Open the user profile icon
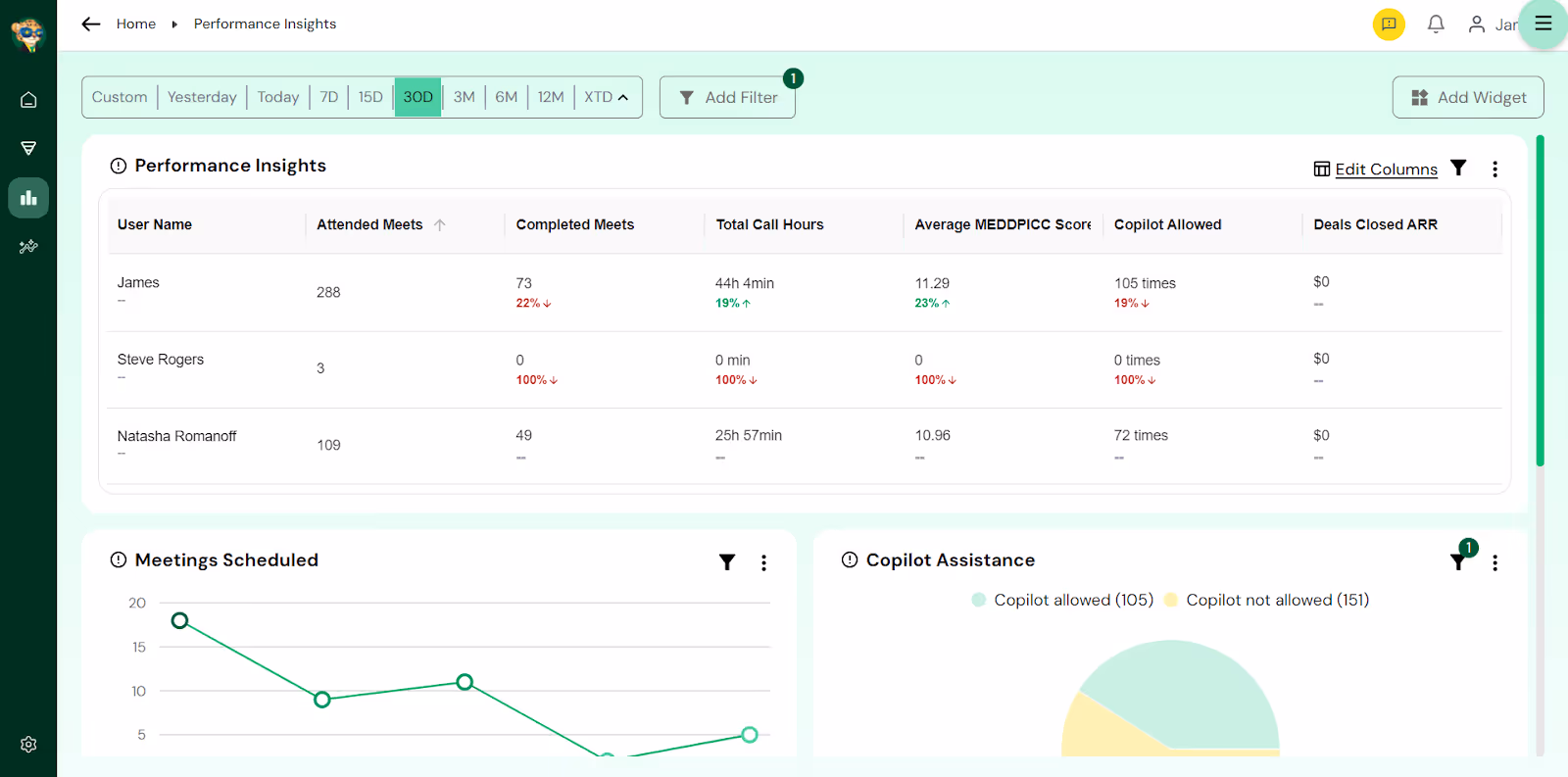The image size is (1568, 777). coord(1477,24)
